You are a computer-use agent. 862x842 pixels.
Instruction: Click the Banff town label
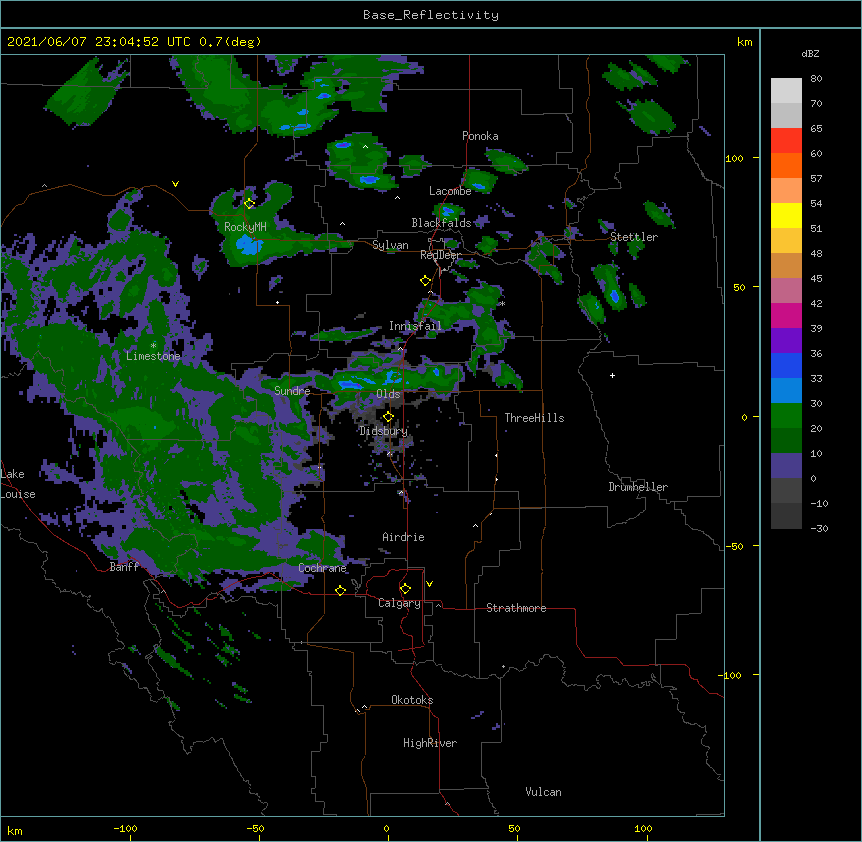124,567
